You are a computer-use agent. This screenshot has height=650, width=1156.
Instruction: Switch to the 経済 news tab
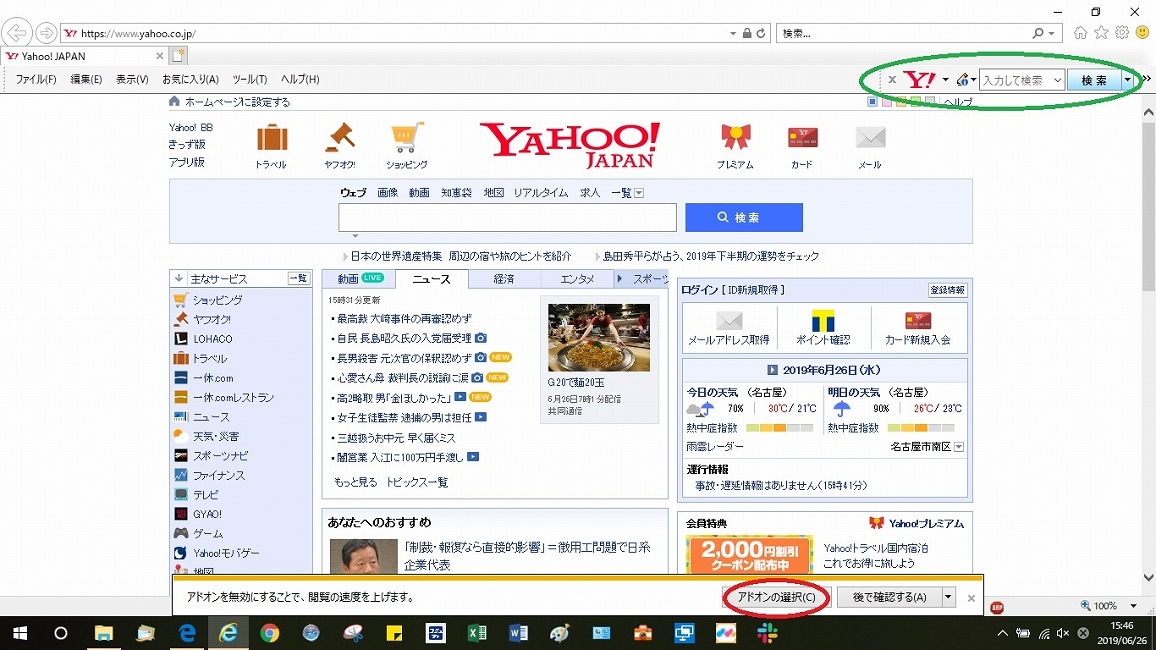point(504,279)
